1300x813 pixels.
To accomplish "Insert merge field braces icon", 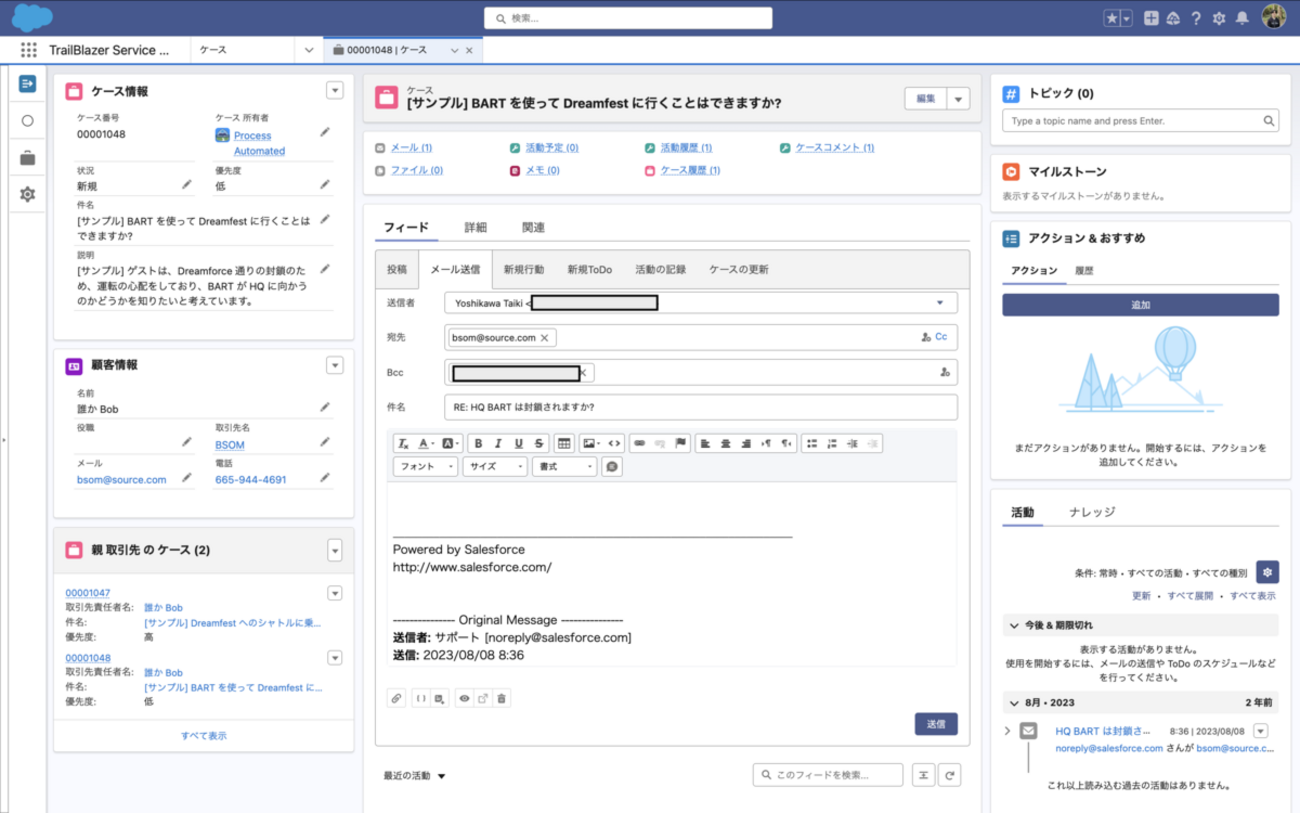I will 421,699.
